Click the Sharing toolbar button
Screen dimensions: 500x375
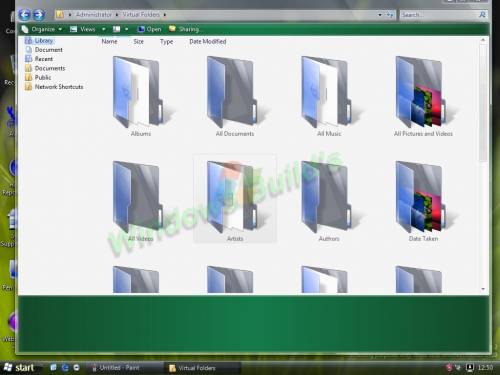[184, 29]
